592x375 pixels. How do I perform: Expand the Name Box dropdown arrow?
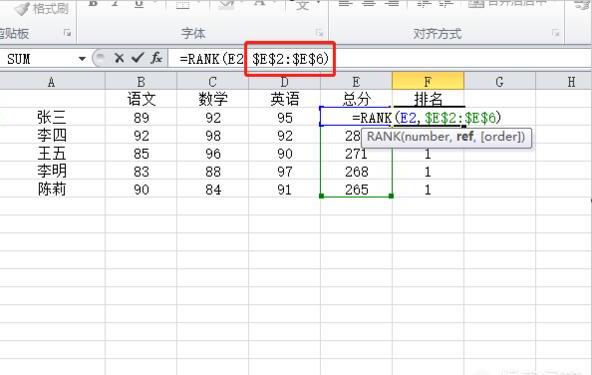tap(82, 59)
